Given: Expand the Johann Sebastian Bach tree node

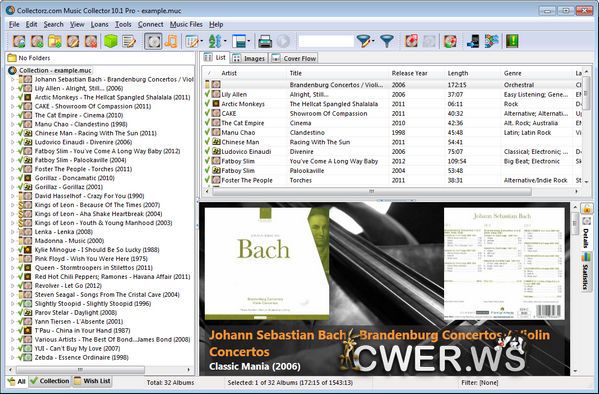Looking at the screenshot, I should (x=12, y=79).
